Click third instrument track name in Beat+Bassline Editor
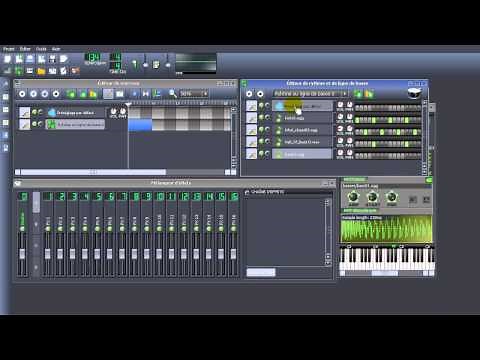This screenshot has height=360, width=480. [302, 130]
